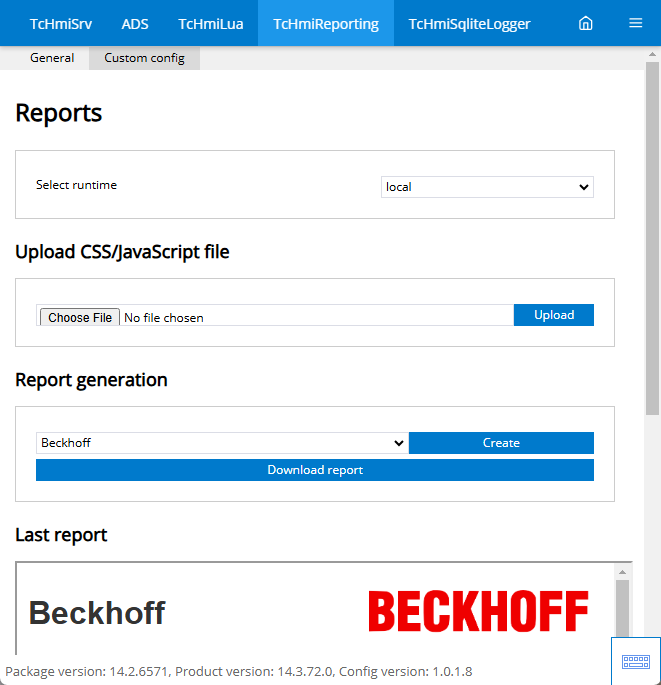Click the Beckhoff title in report preview
661x685 pixels.
[x=97, y=613]
